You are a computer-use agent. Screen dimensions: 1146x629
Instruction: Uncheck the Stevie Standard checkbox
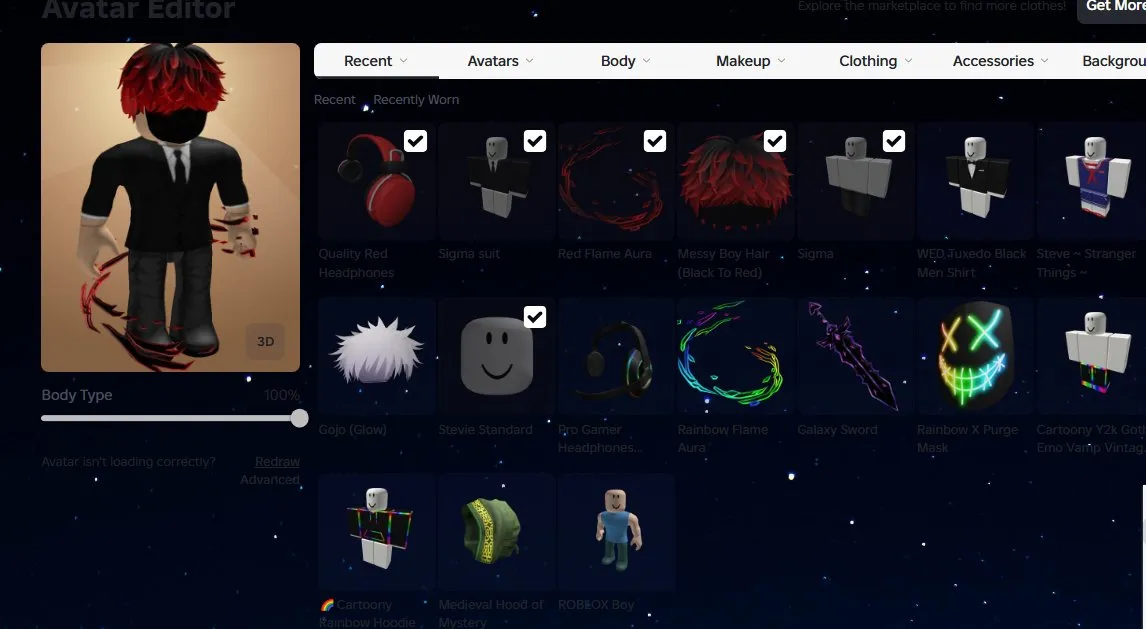tap(535, 316)
